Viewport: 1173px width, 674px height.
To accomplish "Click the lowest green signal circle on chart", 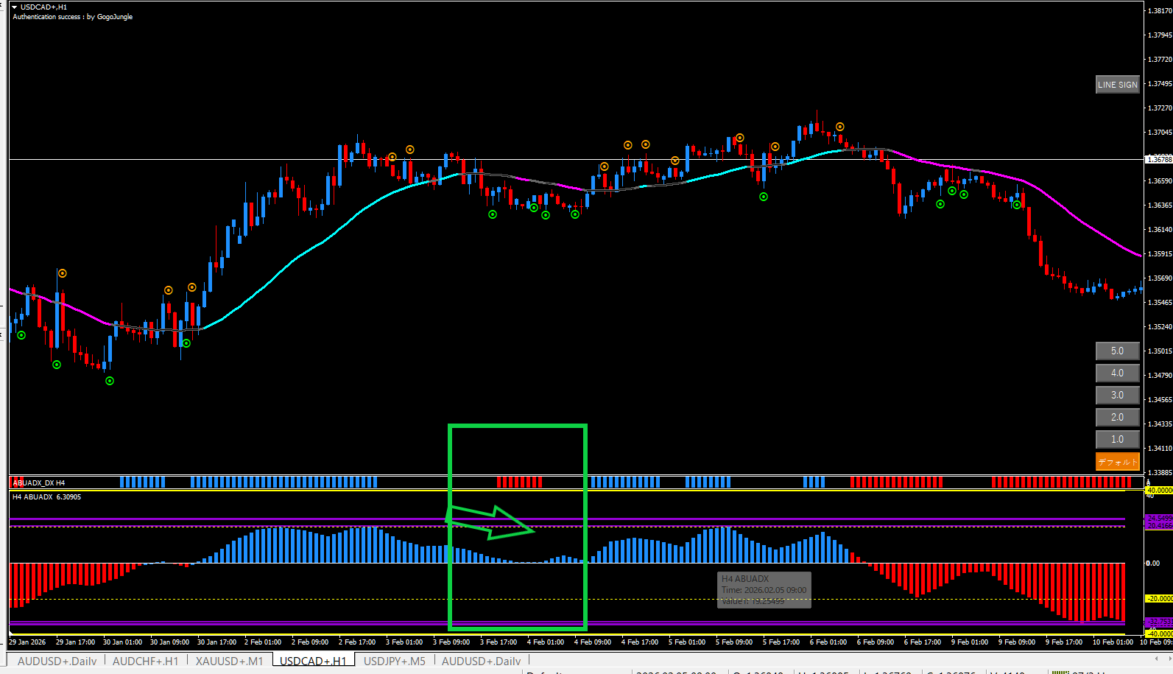I will 110,381.
